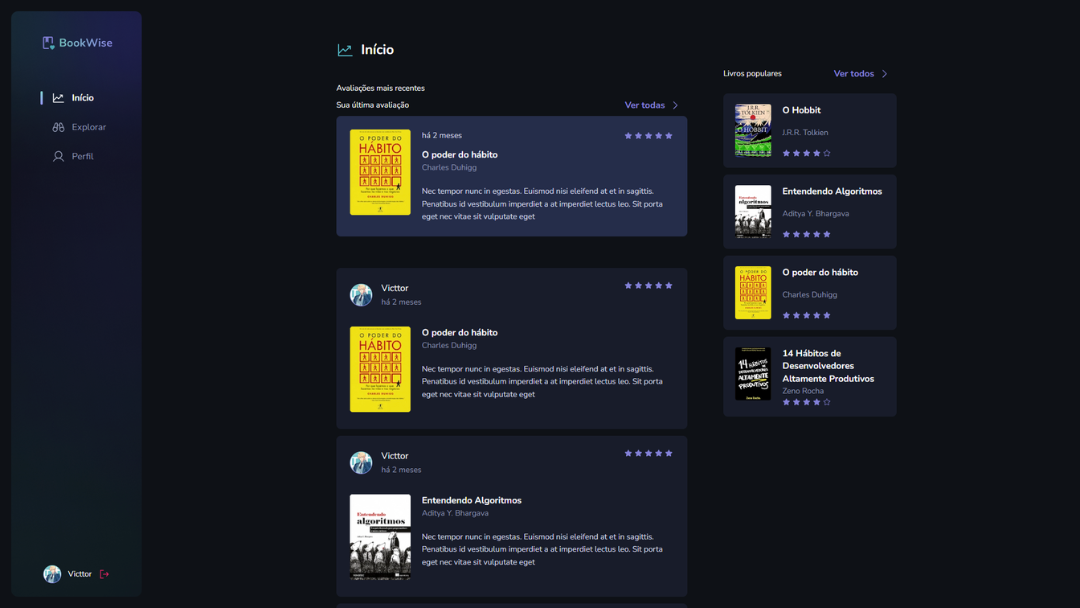Click Victtor's avatar in the Entendendo Algoritmos review

[x=361, y=463]
